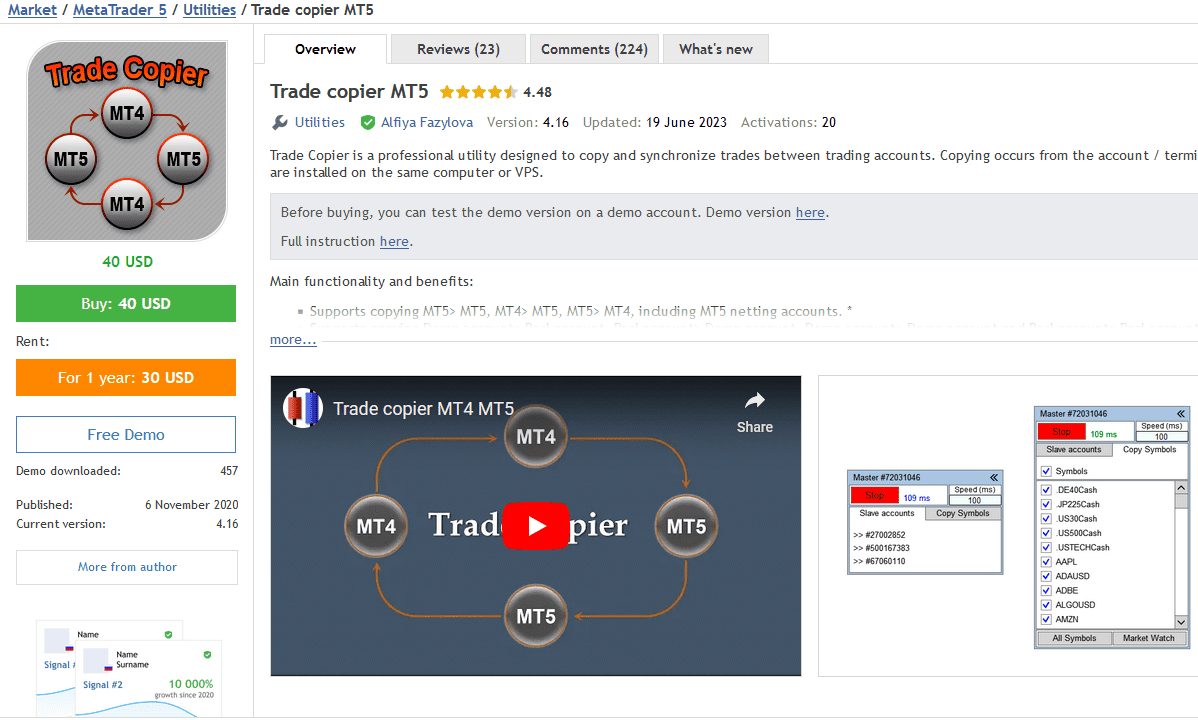
Task: Open the Alfiya Fazylova author link
Action: point(426,122)
